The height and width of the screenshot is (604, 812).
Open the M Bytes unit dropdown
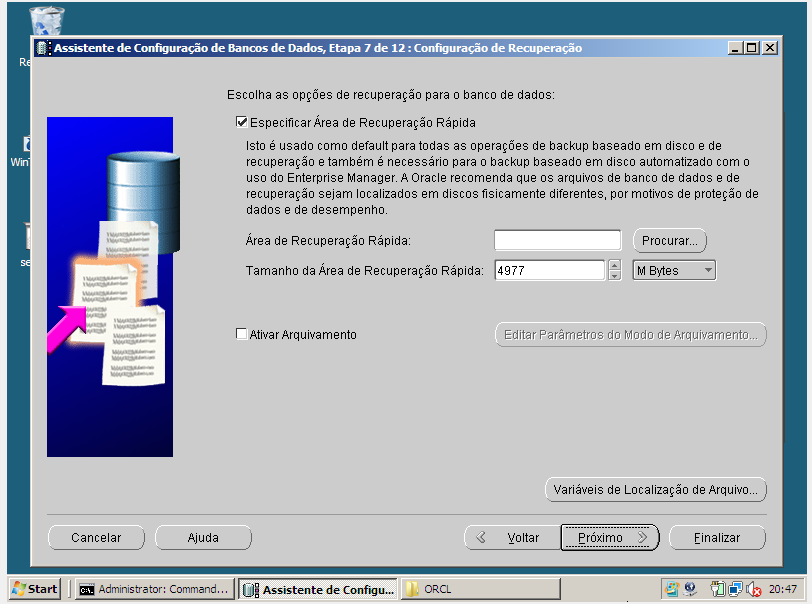click(674, 270)
